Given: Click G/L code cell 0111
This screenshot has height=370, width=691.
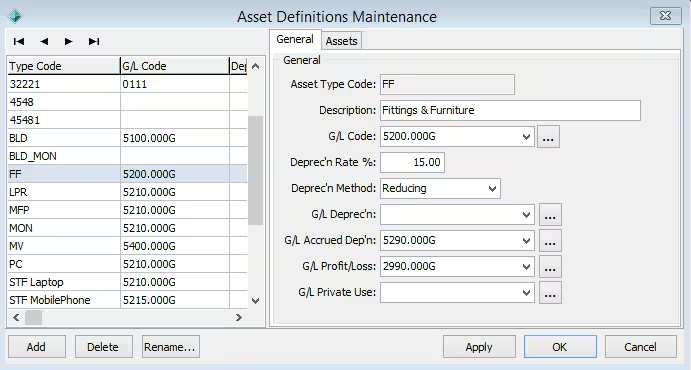Looking at the screenshot, I should tap(175, 84).
